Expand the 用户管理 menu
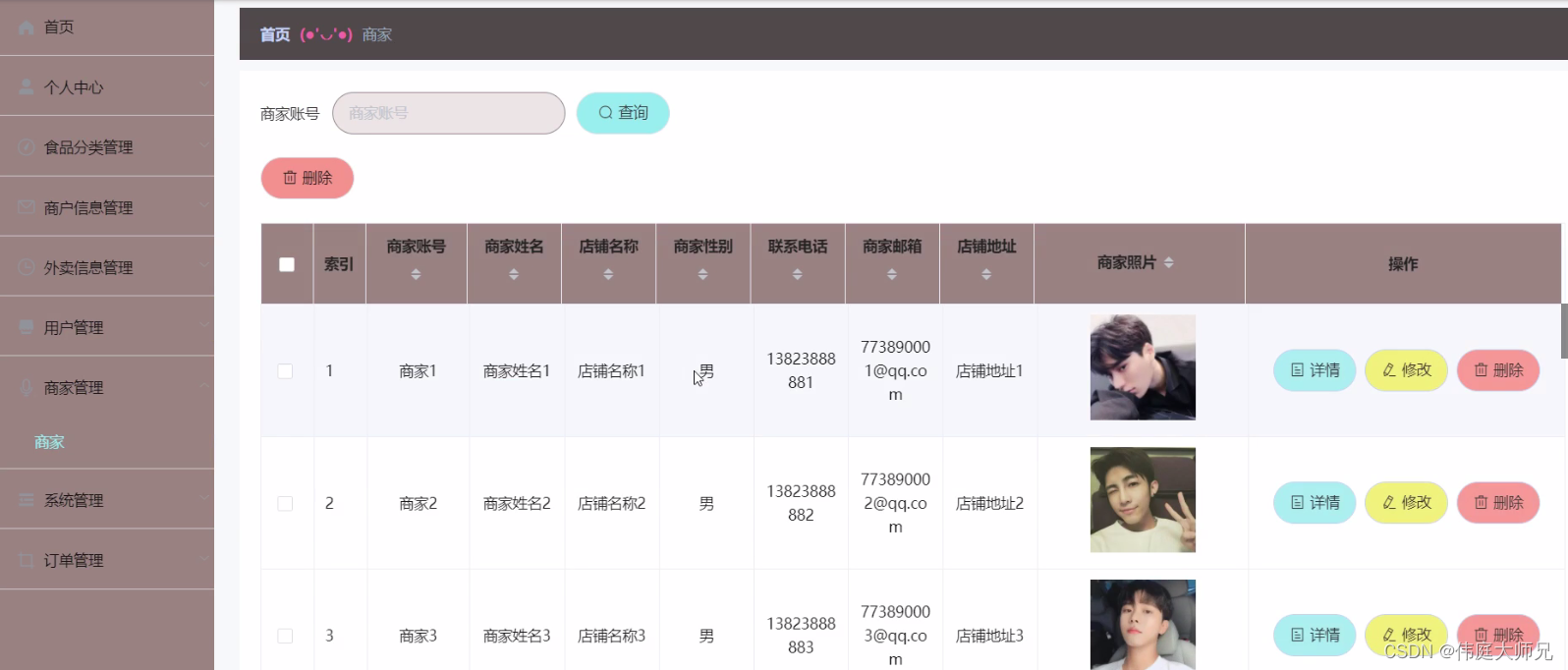 point(107,327)
